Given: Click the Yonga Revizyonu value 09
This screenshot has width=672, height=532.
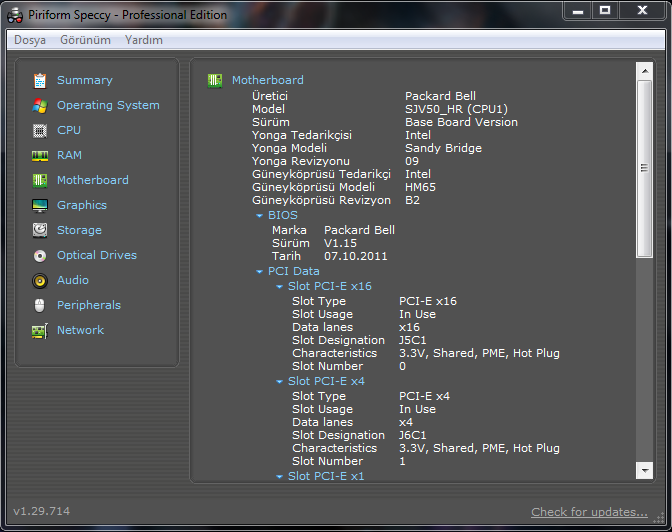Looking at the screenshot, I should tap(412, 161).
